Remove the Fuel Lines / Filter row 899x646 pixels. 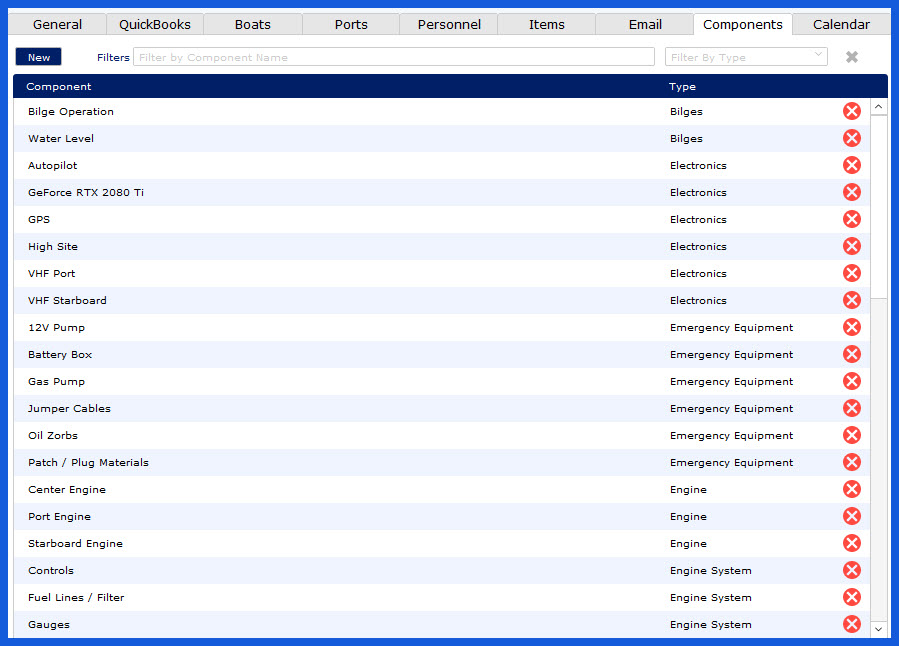(852, 597)
